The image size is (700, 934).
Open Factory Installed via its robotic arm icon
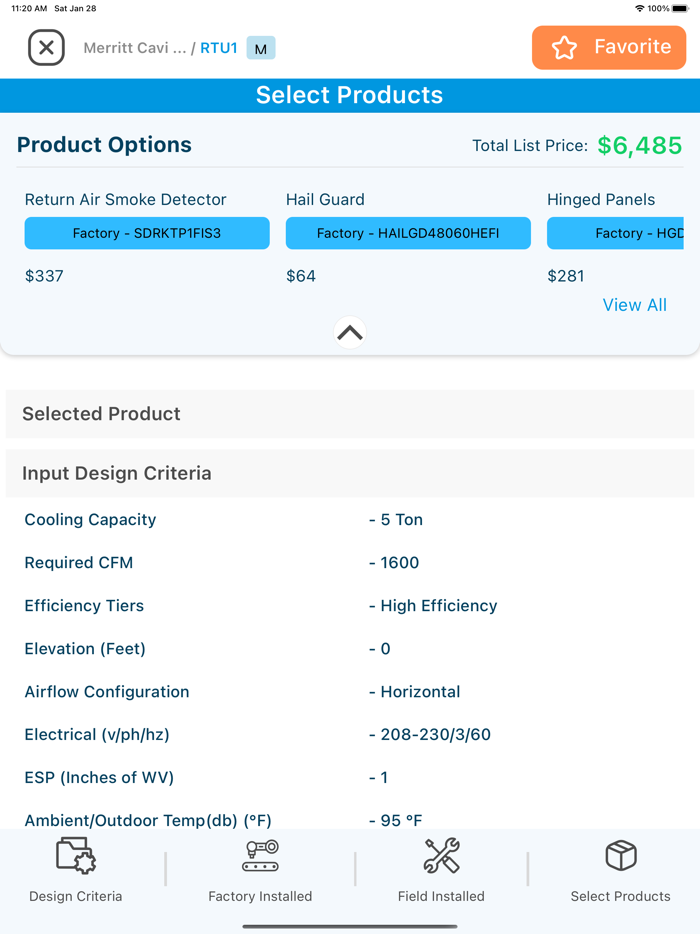(x=260, y=856)
